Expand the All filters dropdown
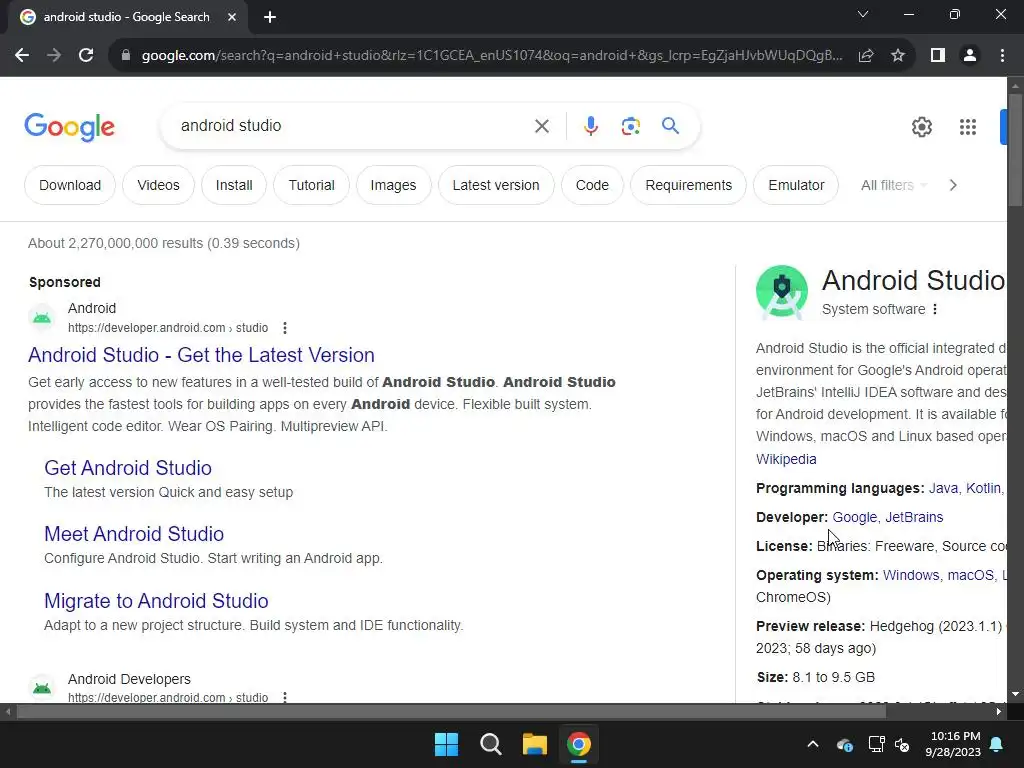Screen dimensions: 1024x768 pos(894,185)
